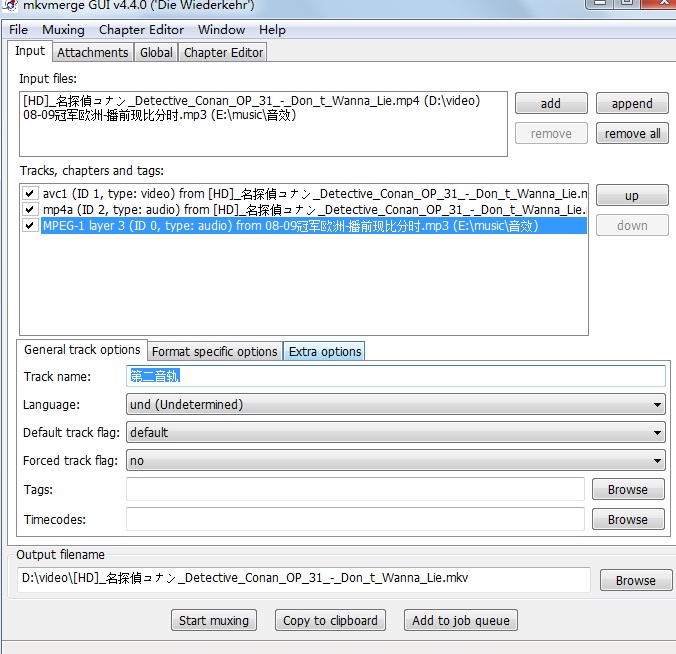Image resolution: width=676 pixels, height=654 pixels.
Task: Select the Conan mp4 file in input files
Action: [250, 100]
